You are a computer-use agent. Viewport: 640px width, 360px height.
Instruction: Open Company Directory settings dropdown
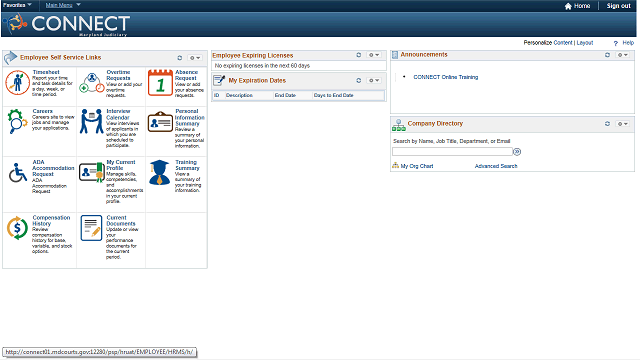(622, 124)
